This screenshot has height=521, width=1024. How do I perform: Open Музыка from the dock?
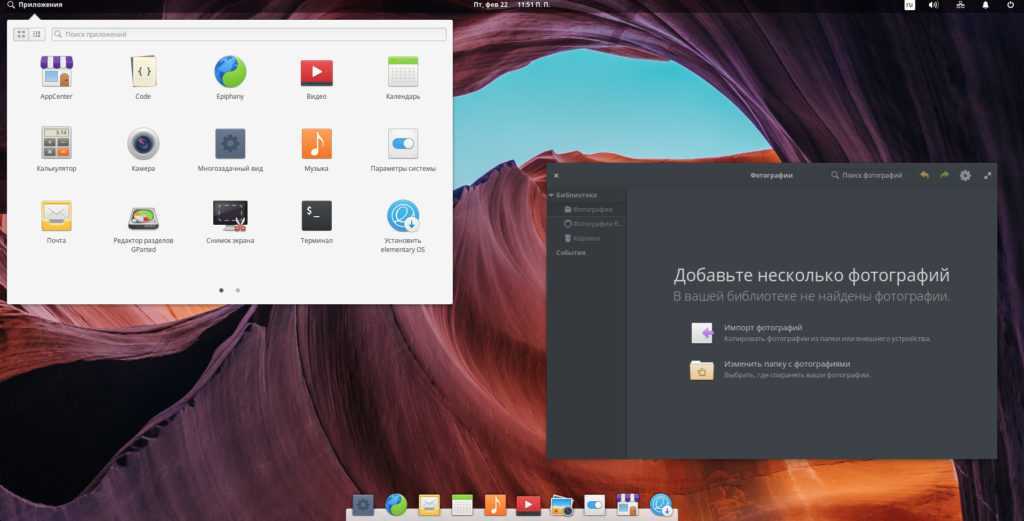click(x=495, y=505)
